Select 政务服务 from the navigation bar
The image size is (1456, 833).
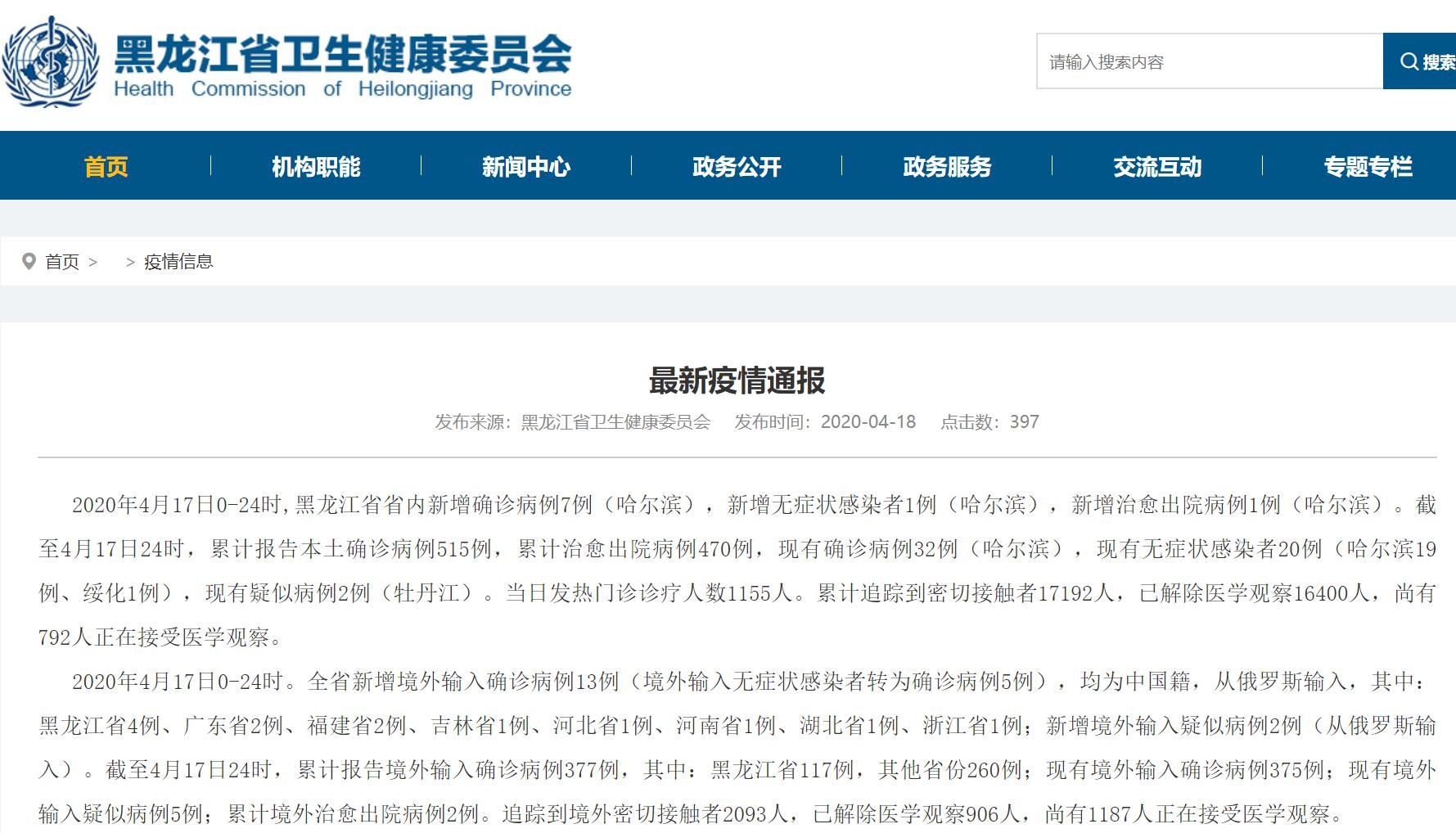(x=947, y=167)
